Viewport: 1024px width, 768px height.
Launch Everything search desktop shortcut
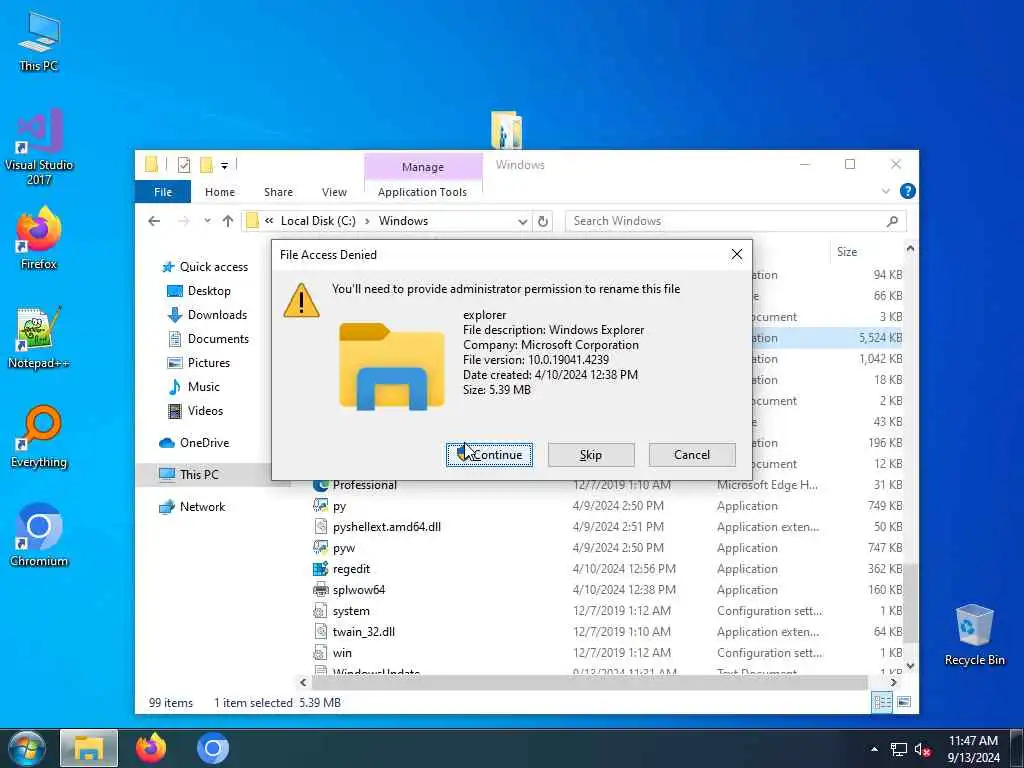point(39,437)
